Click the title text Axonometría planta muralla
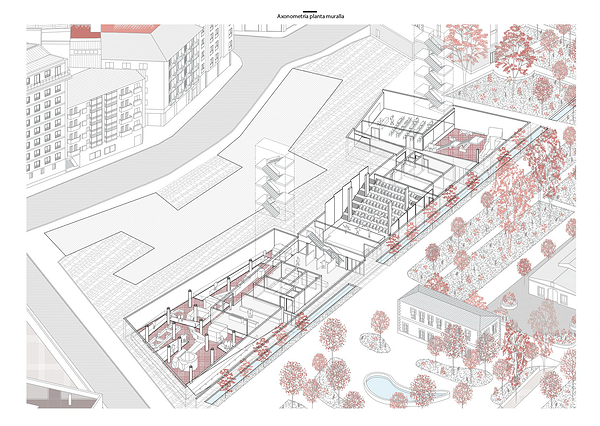The height and width of the screenshot is (426, 600). click(x=309, y=17)
